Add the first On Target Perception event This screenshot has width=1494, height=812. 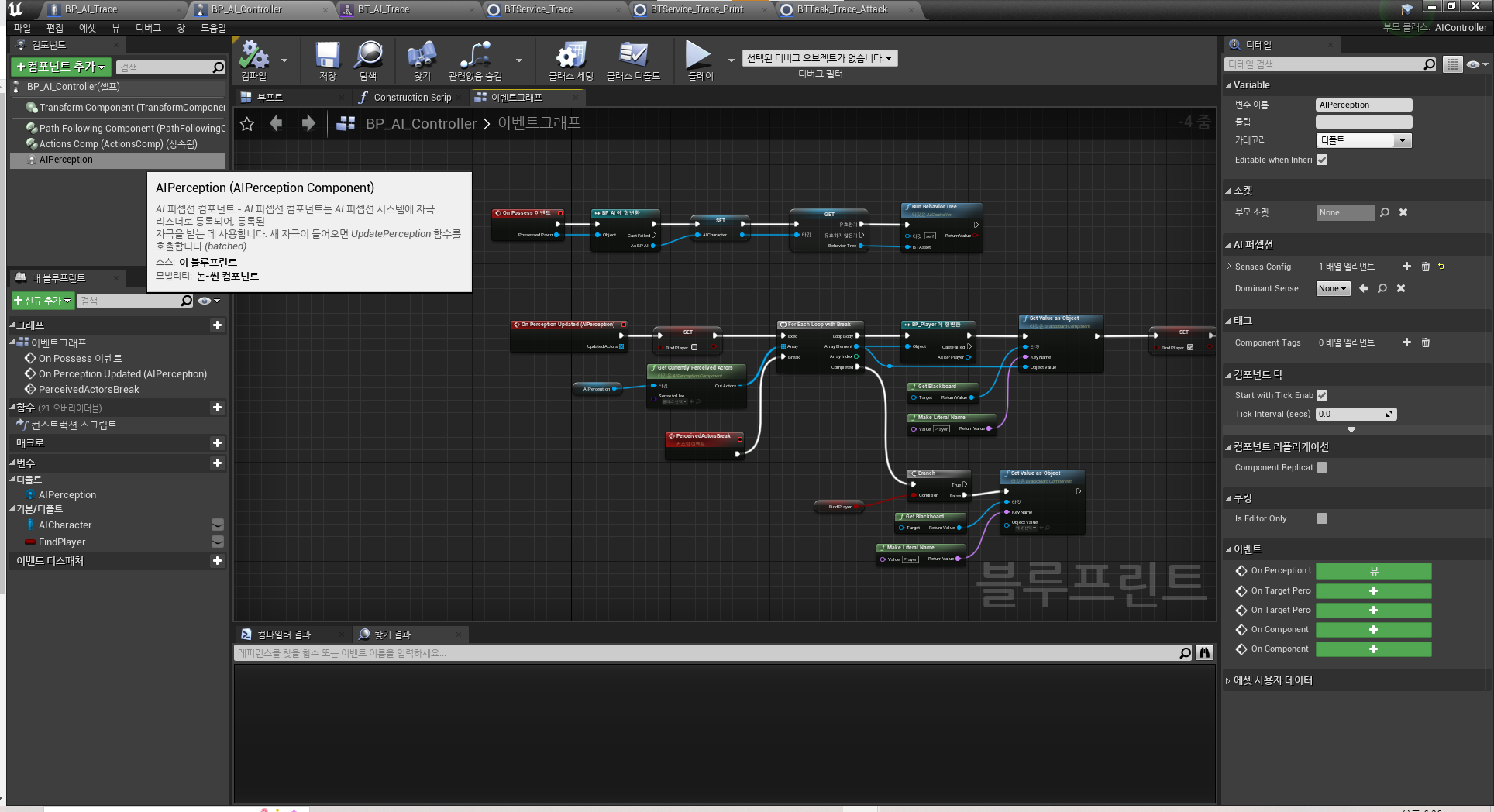1373,590
